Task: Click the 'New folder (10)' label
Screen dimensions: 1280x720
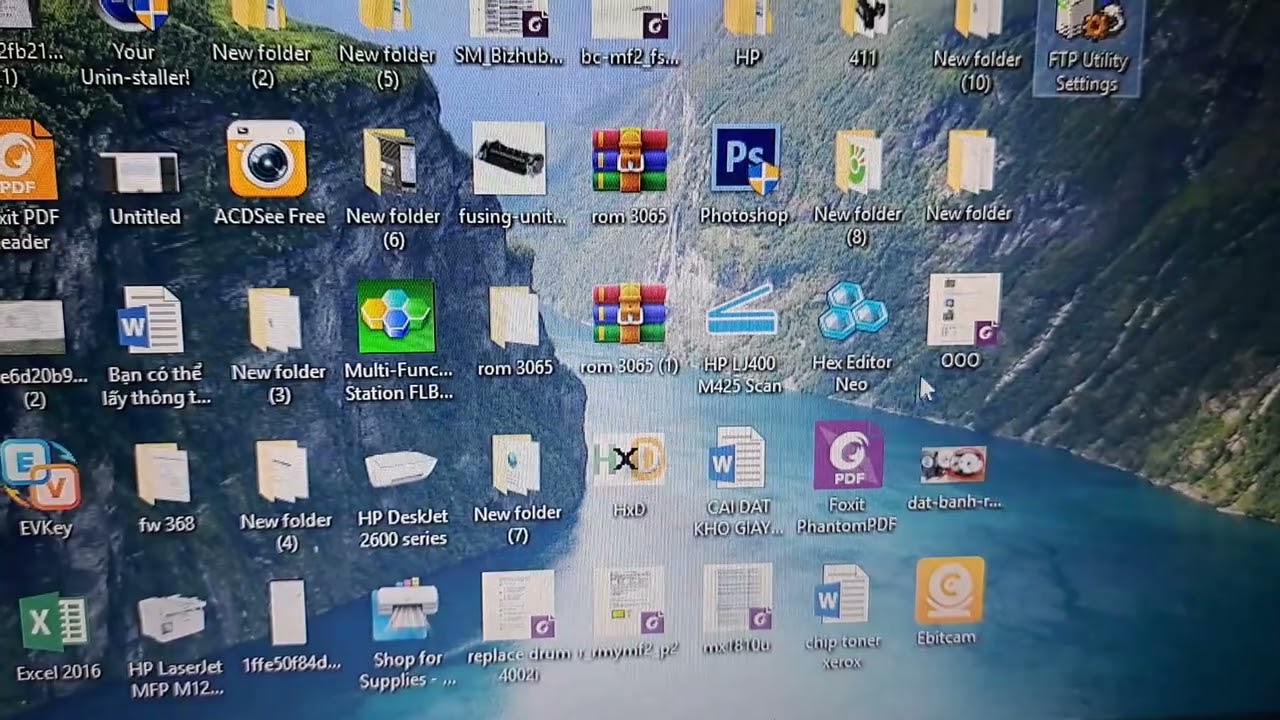Action: (x=977, y=71)
